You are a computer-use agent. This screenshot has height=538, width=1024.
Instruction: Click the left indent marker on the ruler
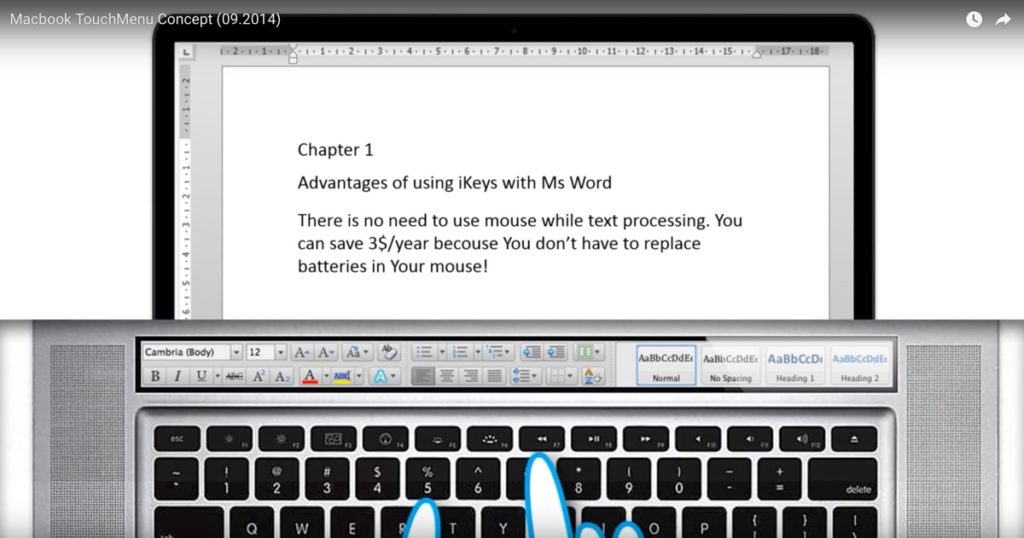tap(293, 54)
